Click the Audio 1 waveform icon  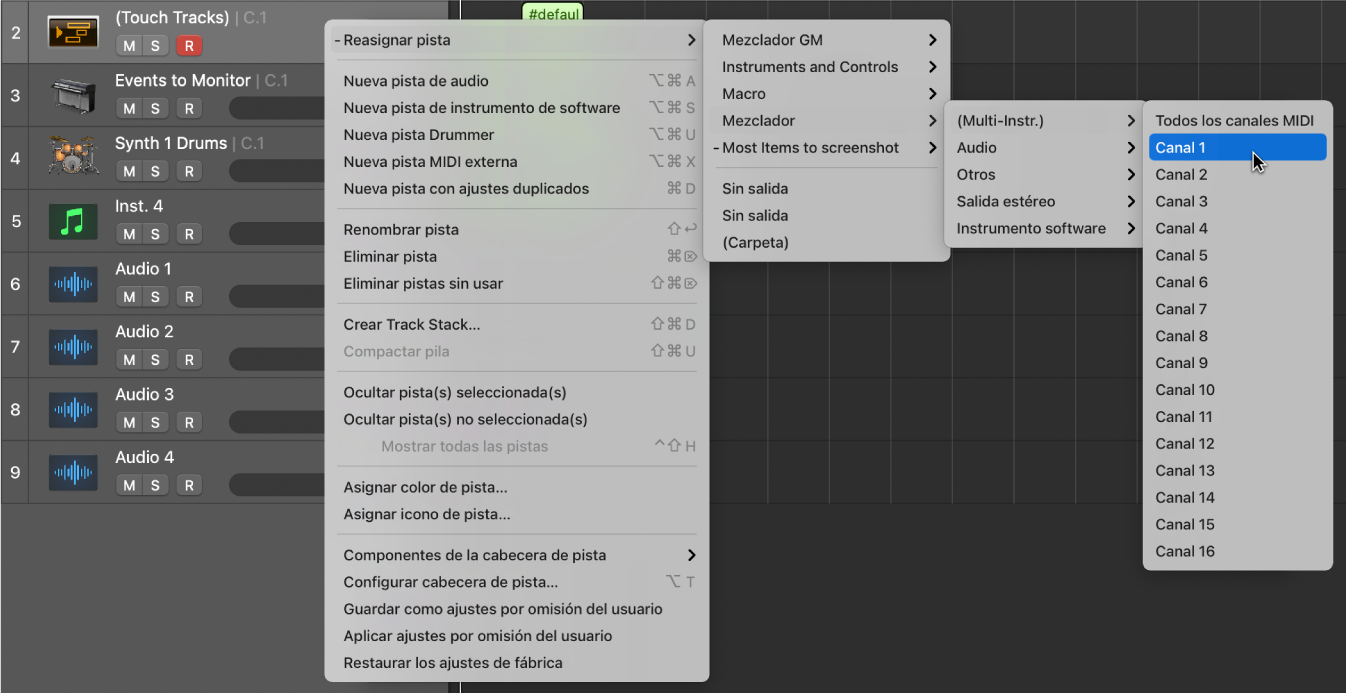73,284
